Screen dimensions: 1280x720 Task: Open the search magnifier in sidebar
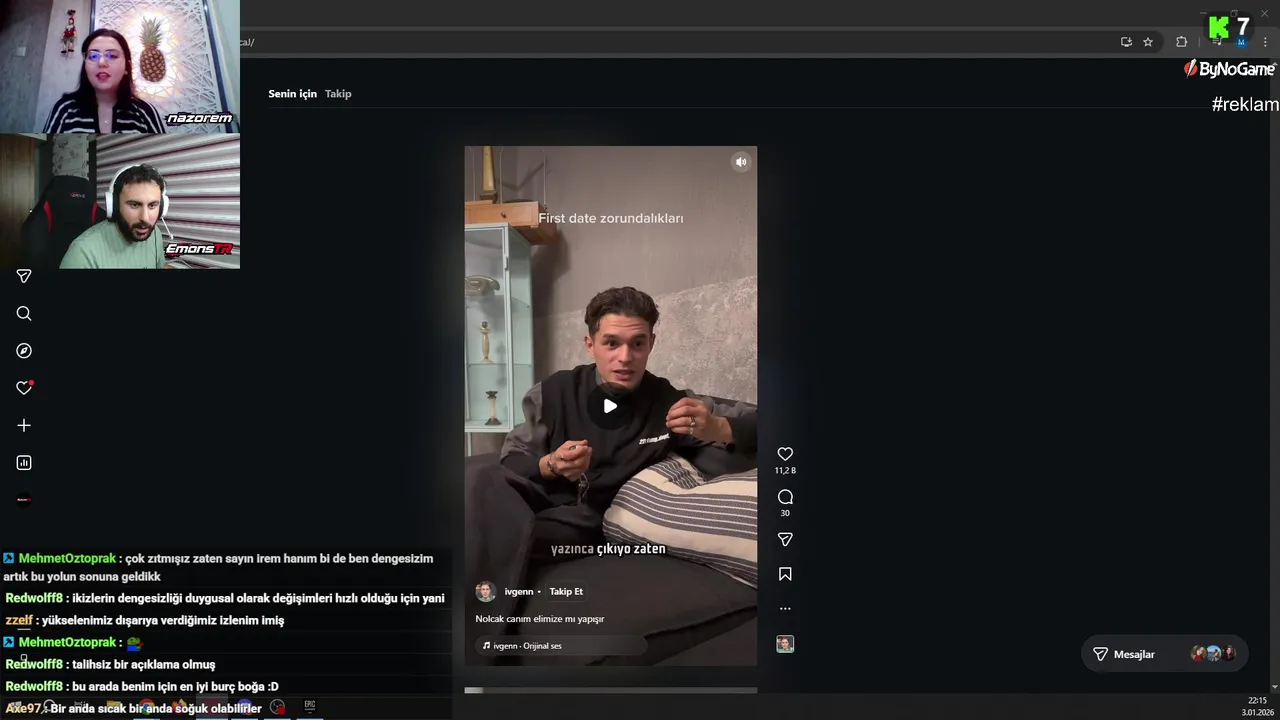coord(24,314)
